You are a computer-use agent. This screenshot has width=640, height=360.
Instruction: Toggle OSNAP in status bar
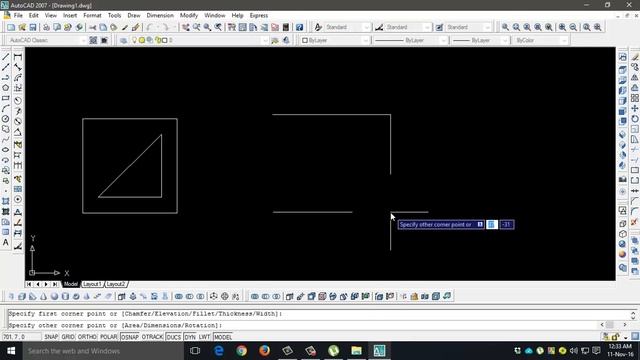[130, 337]
